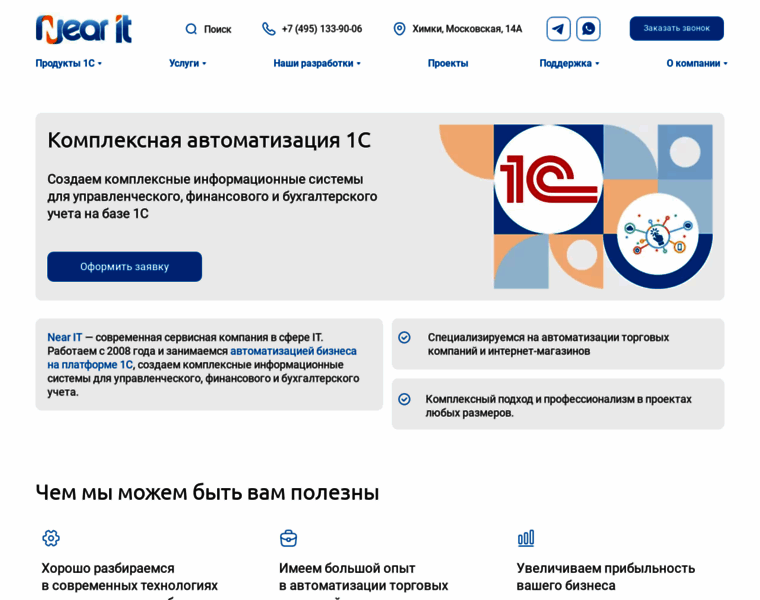The width and height of the screenshot is (760, 600).
Task: Click the checkmark icon next to 'Комплексный подход'
Action: [x=404, y=399]
